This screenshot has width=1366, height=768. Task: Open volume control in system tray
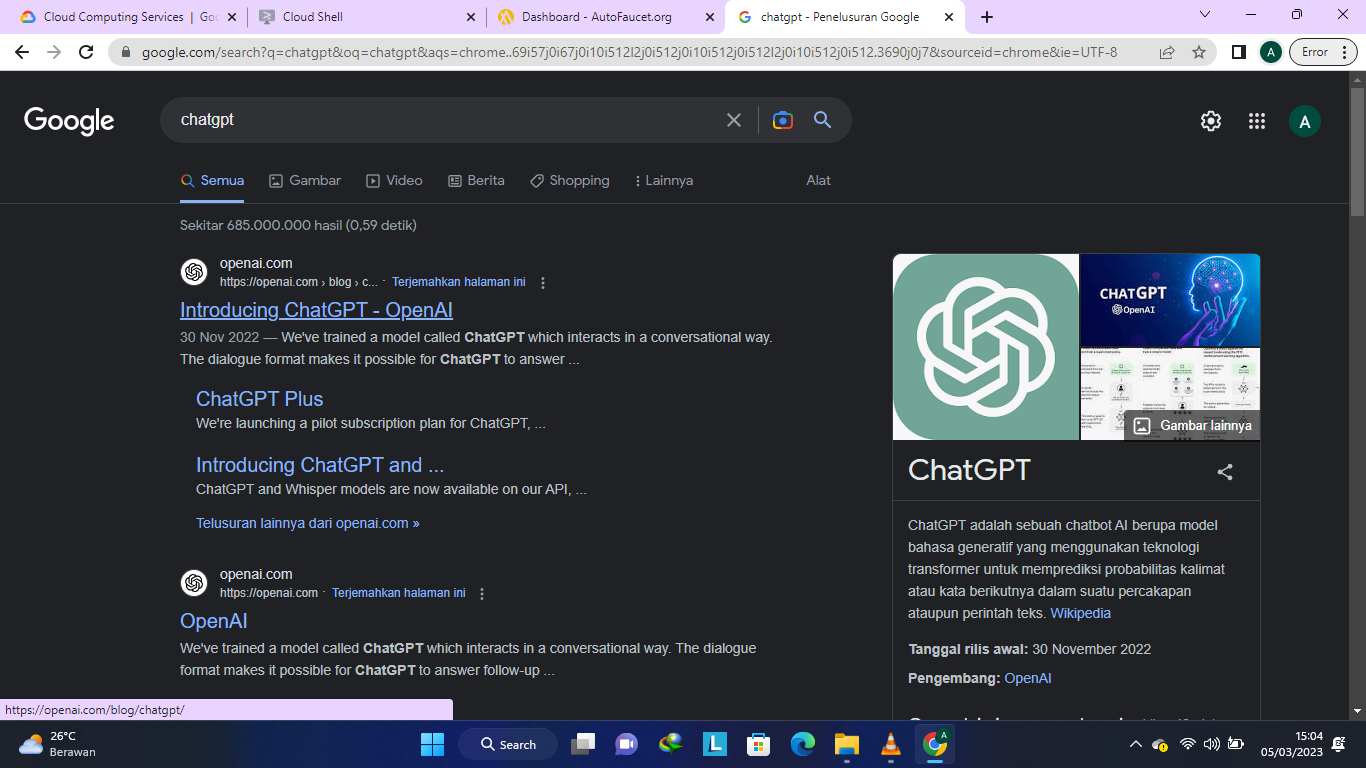pyautogui.click(x=1212, y=744)
